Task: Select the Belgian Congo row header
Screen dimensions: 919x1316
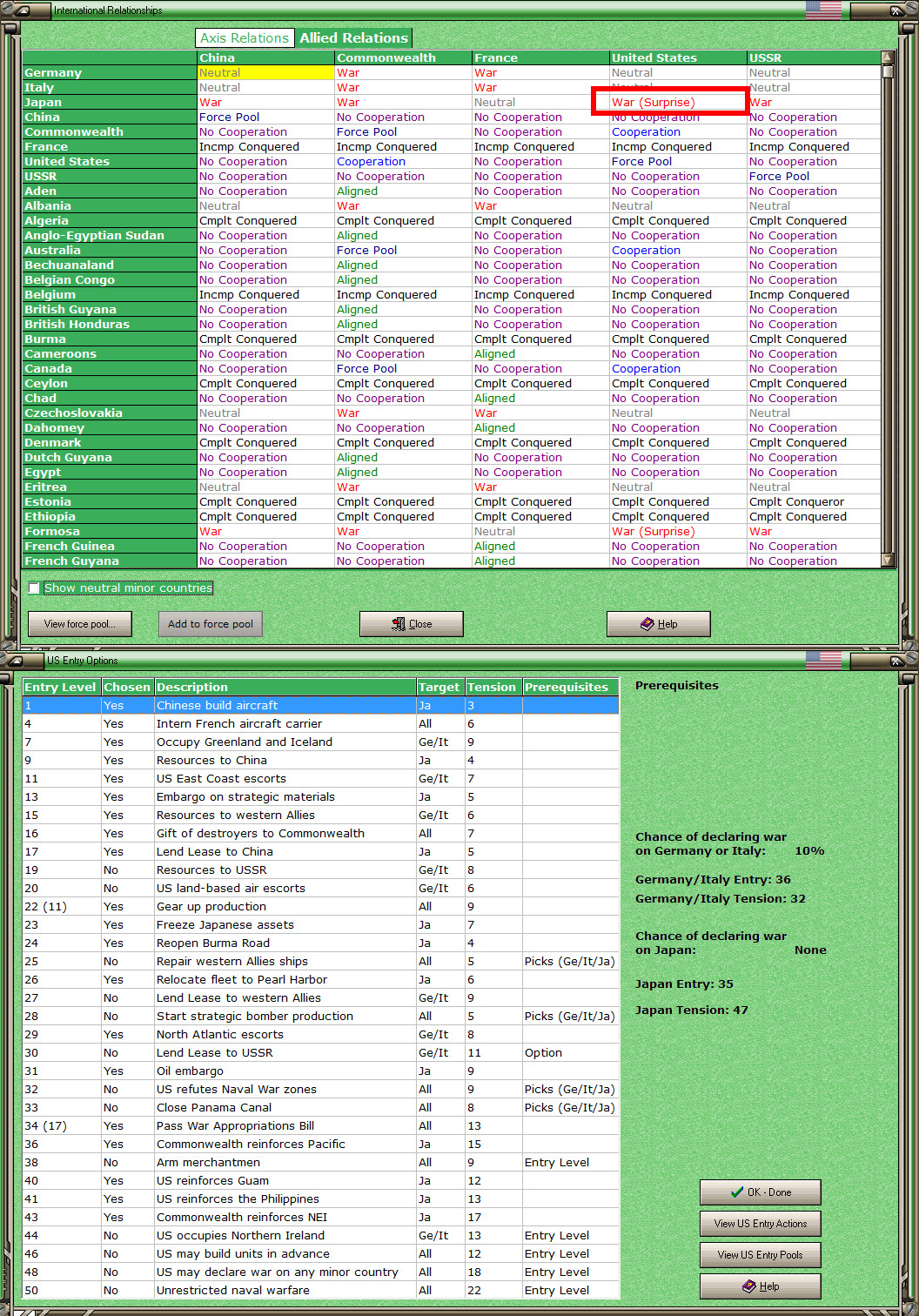Action: tap(110, 280)
